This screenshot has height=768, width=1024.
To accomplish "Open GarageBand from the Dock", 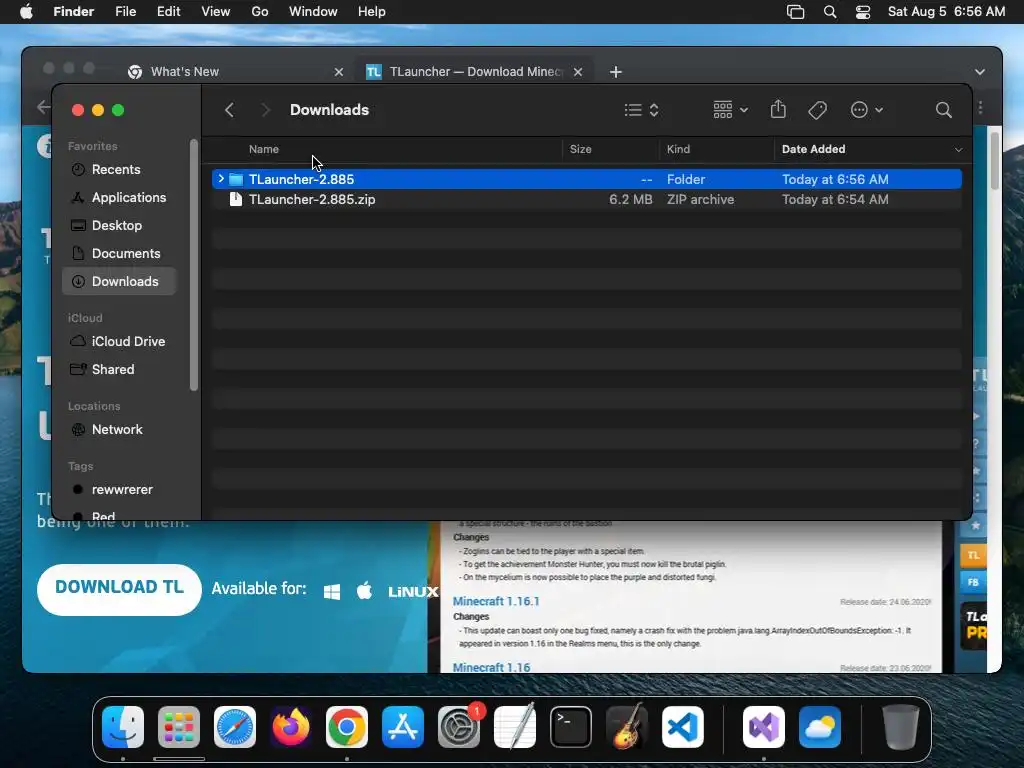I will [x=627, y=727].
